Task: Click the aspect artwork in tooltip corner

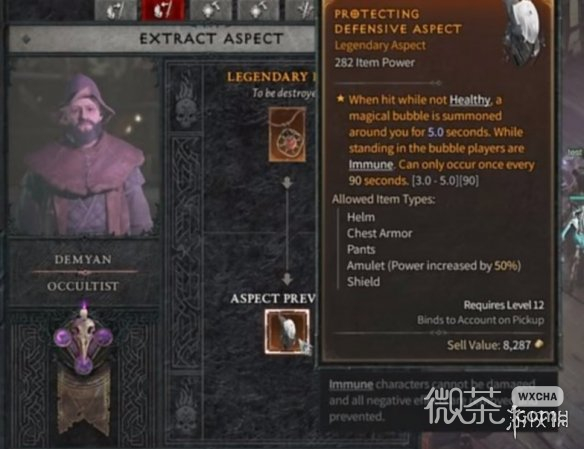Action: tap(522, 32)
